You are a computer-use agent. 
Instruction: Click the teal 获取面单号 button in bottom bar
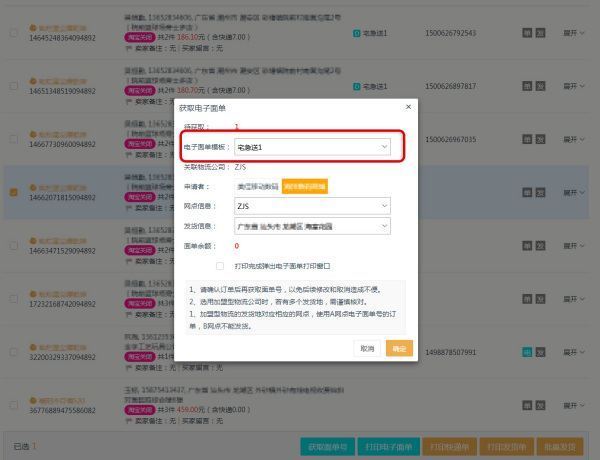[x=327, y=446]
